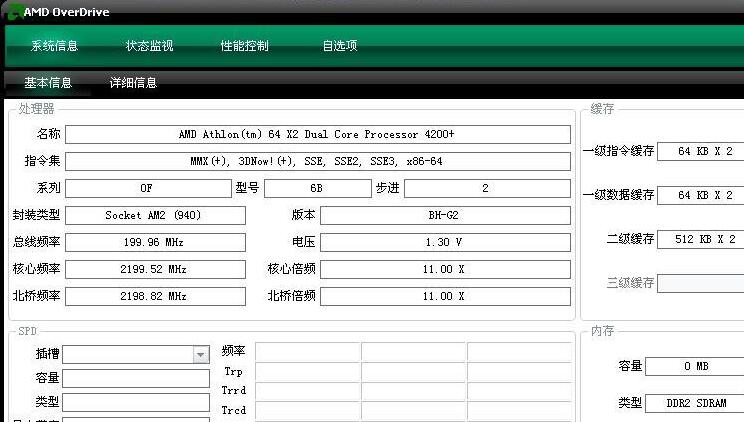Select the 北桥频率 2198.82 MHz value
This screenshot has height=422, width=744.
tap(155, 297)
